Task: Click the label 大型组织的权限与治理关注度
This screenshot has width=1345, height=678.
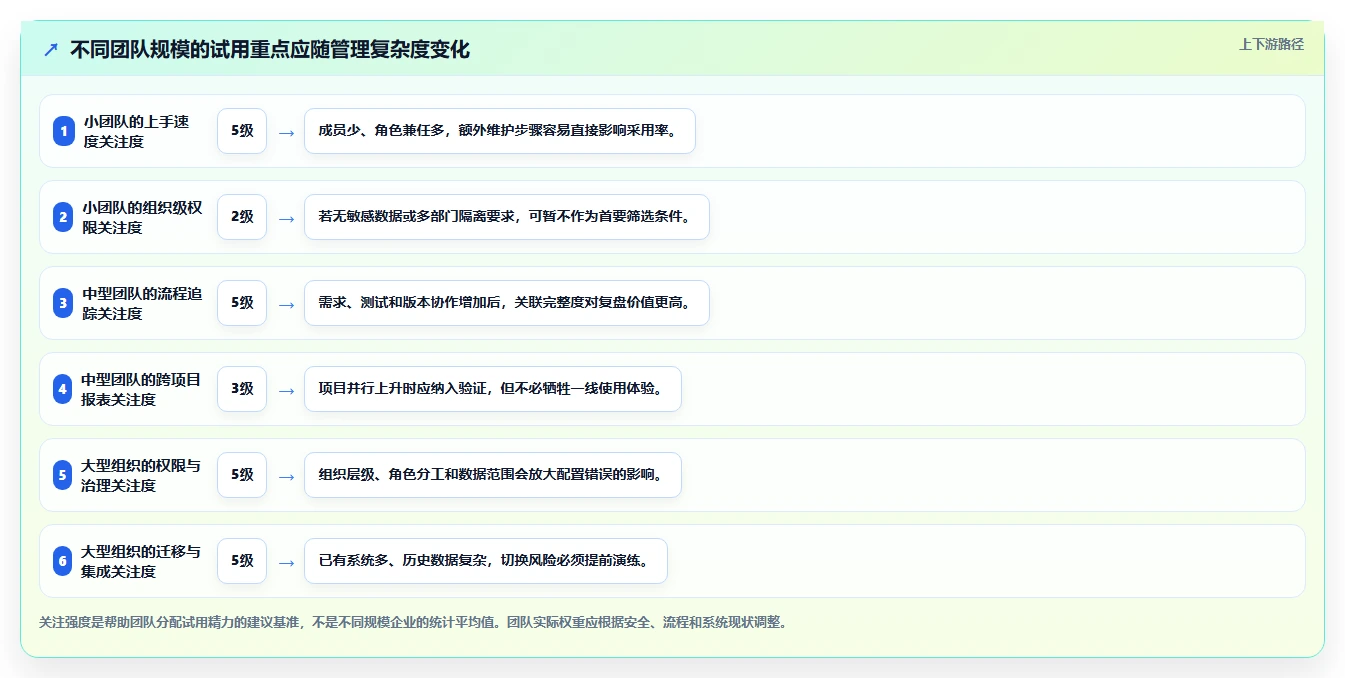Action: (142, 475)
